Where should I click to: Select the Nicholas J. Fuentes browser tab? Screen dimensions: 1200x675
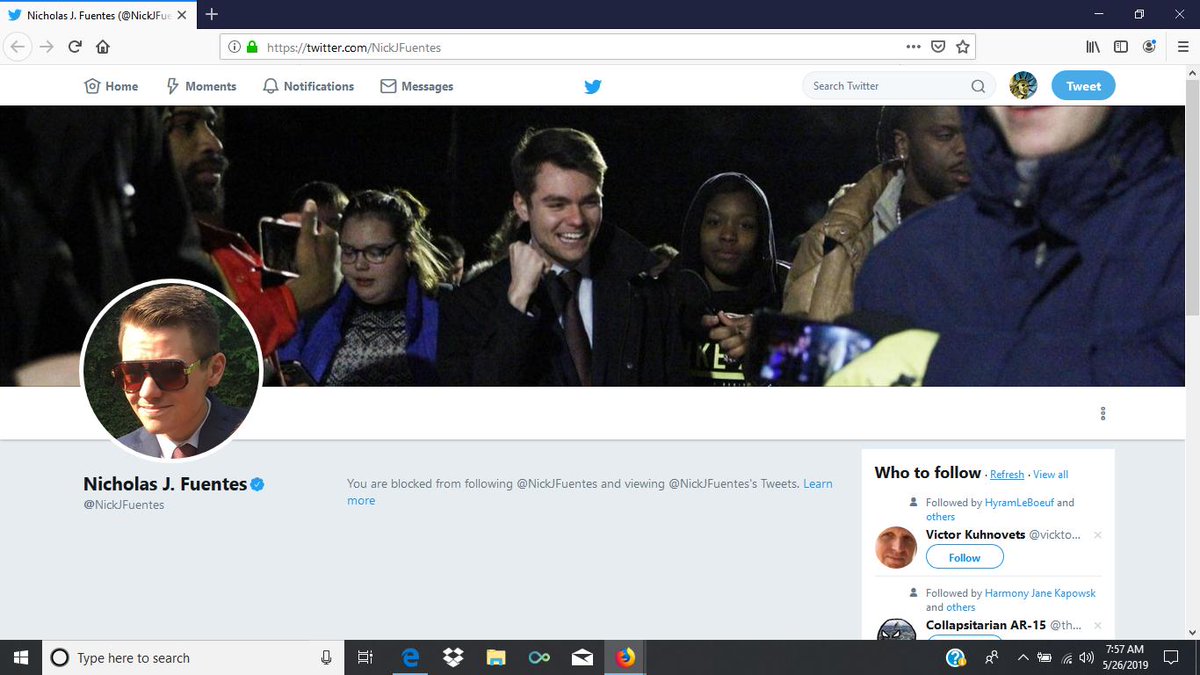click(x=98, y=15)
